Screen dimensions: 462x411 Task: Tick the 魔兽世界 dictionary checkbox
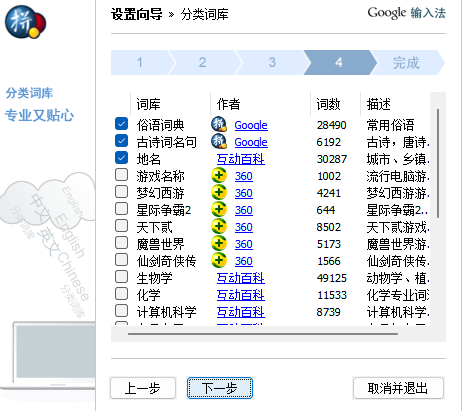tap(121, 243)
